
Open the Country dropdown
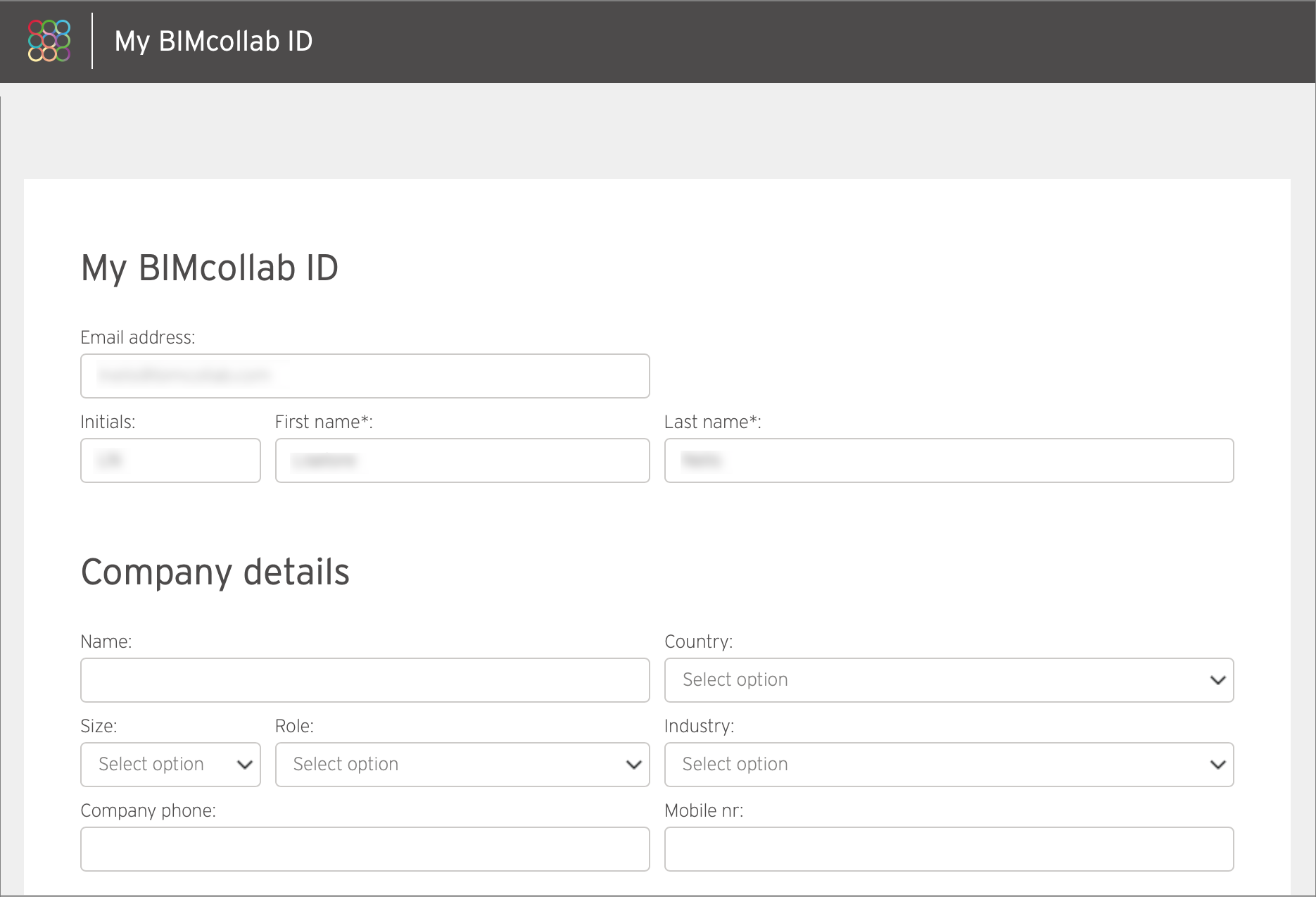pyautogui.click(x=949, y=680)
